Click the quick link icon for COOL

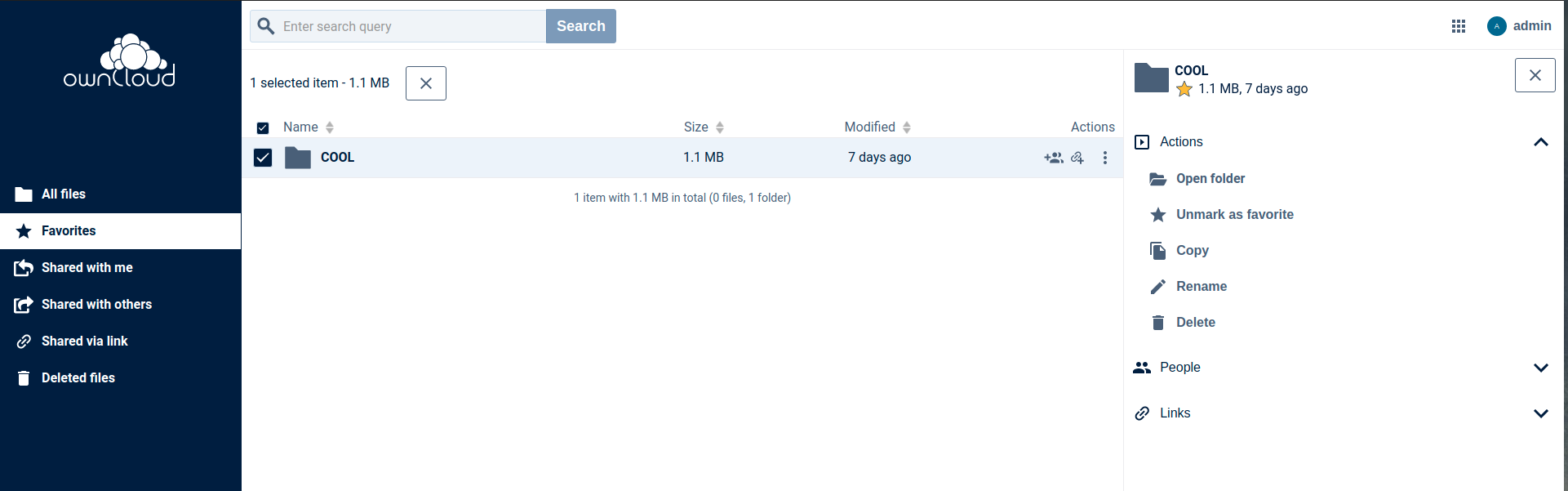1077,158
